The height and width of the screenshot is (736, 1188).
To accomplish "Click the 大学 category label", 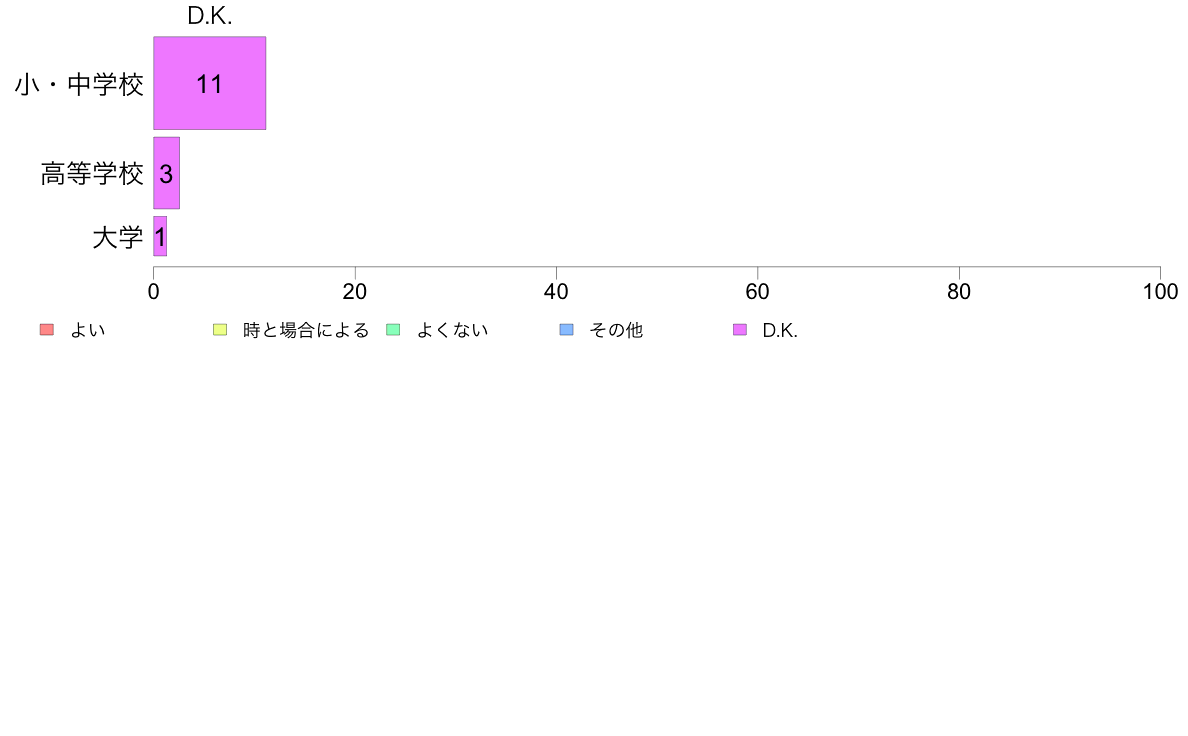I will click(117, 237).
